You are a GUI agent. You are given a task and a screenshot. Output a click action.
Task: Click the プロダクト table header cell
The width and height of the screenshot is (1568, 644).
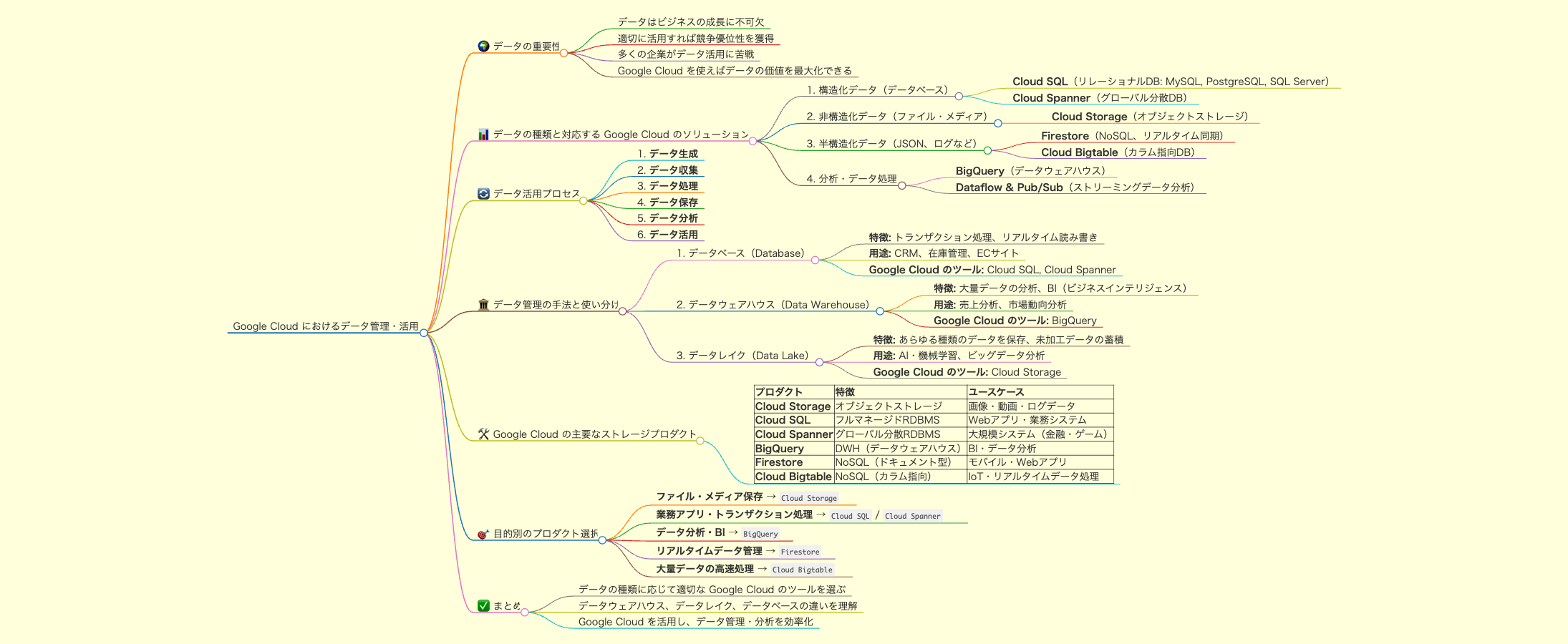click(794, 392)
